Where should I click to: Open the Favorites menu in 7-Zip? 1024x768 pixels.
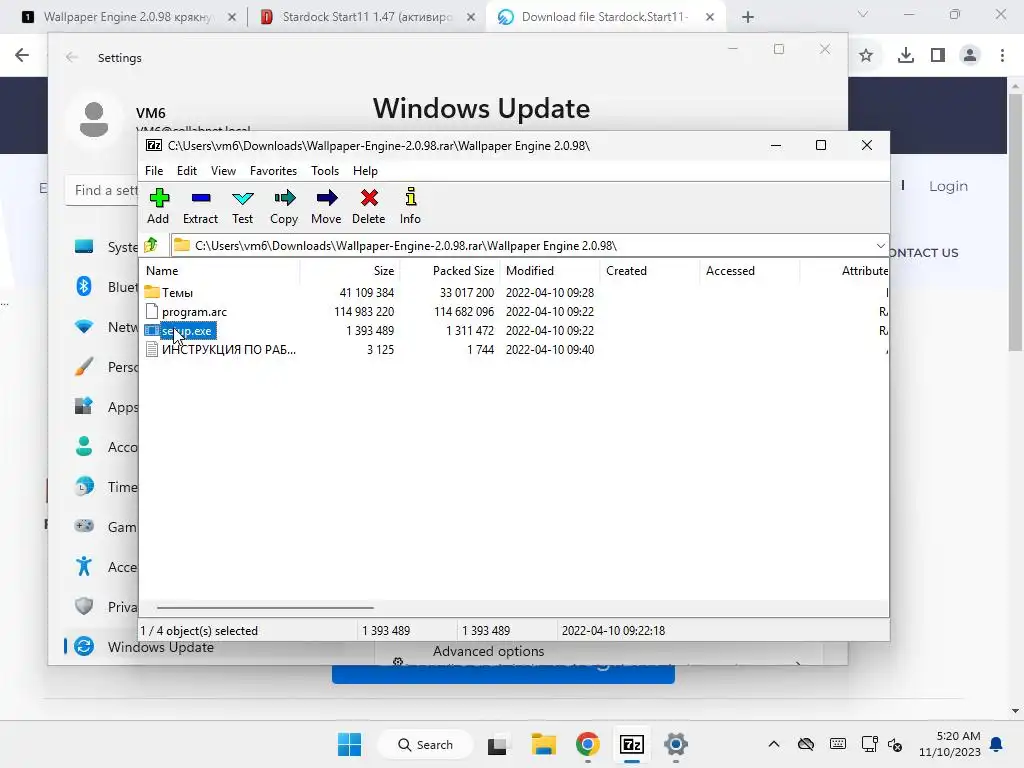tap(273, 170)
